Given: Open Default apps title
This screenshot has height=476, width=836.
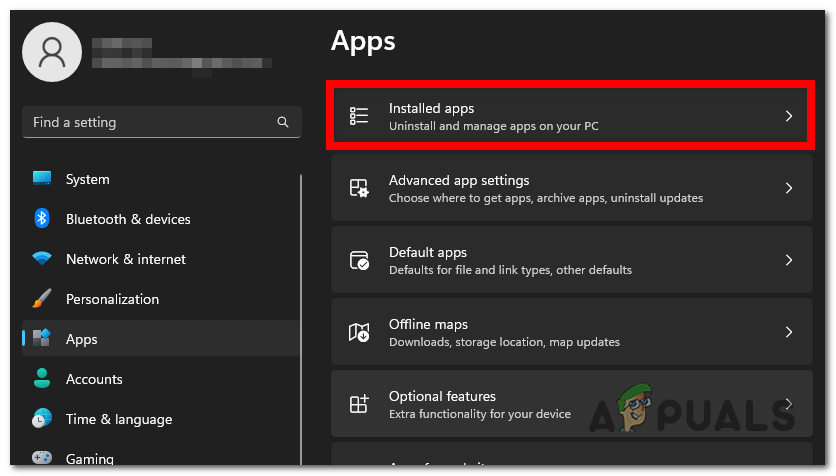Looking at the screenshot, I should (x=428, y=252).
